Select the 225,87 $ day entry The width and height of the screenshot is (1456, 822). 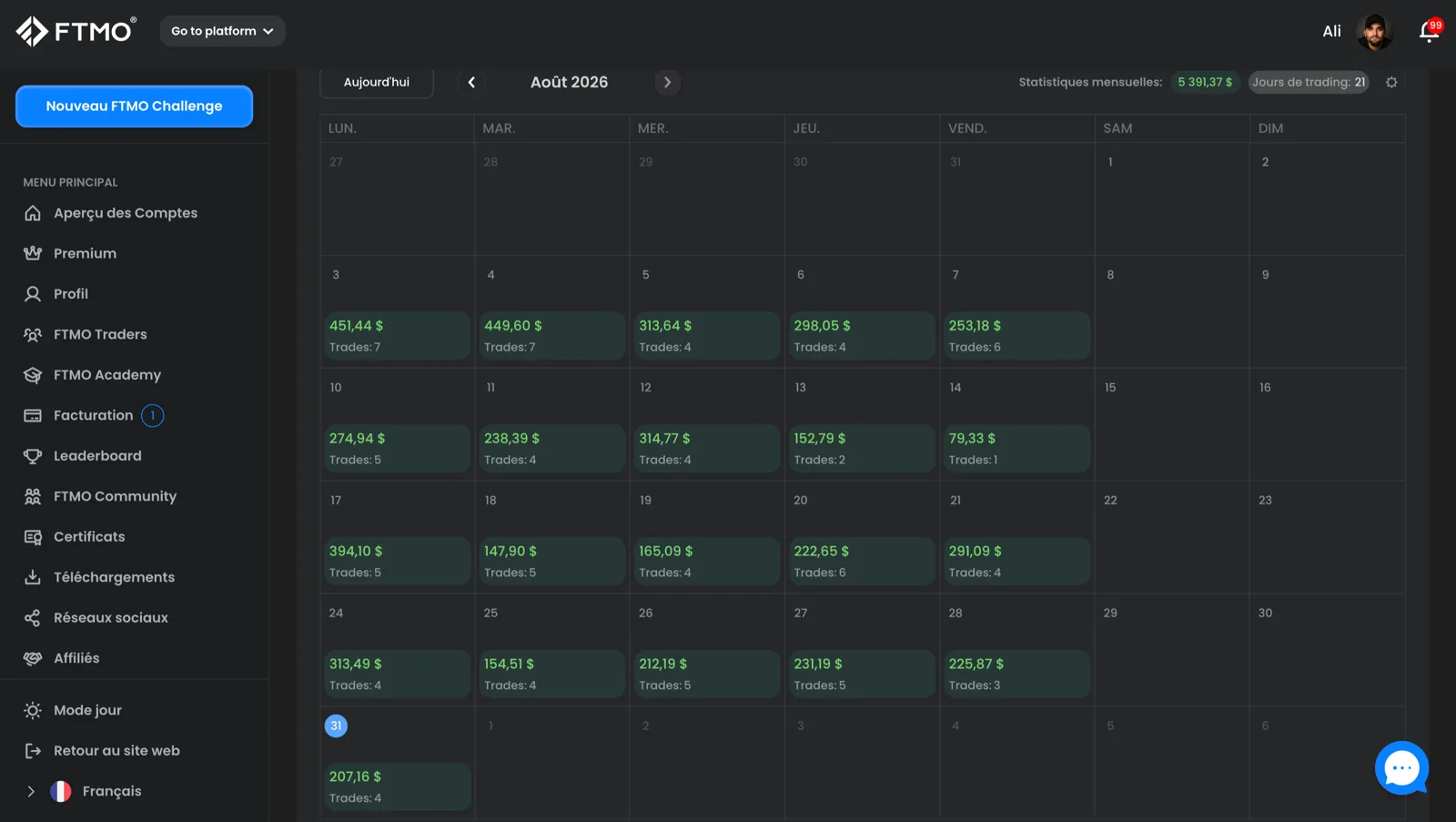click(1016, 675)
